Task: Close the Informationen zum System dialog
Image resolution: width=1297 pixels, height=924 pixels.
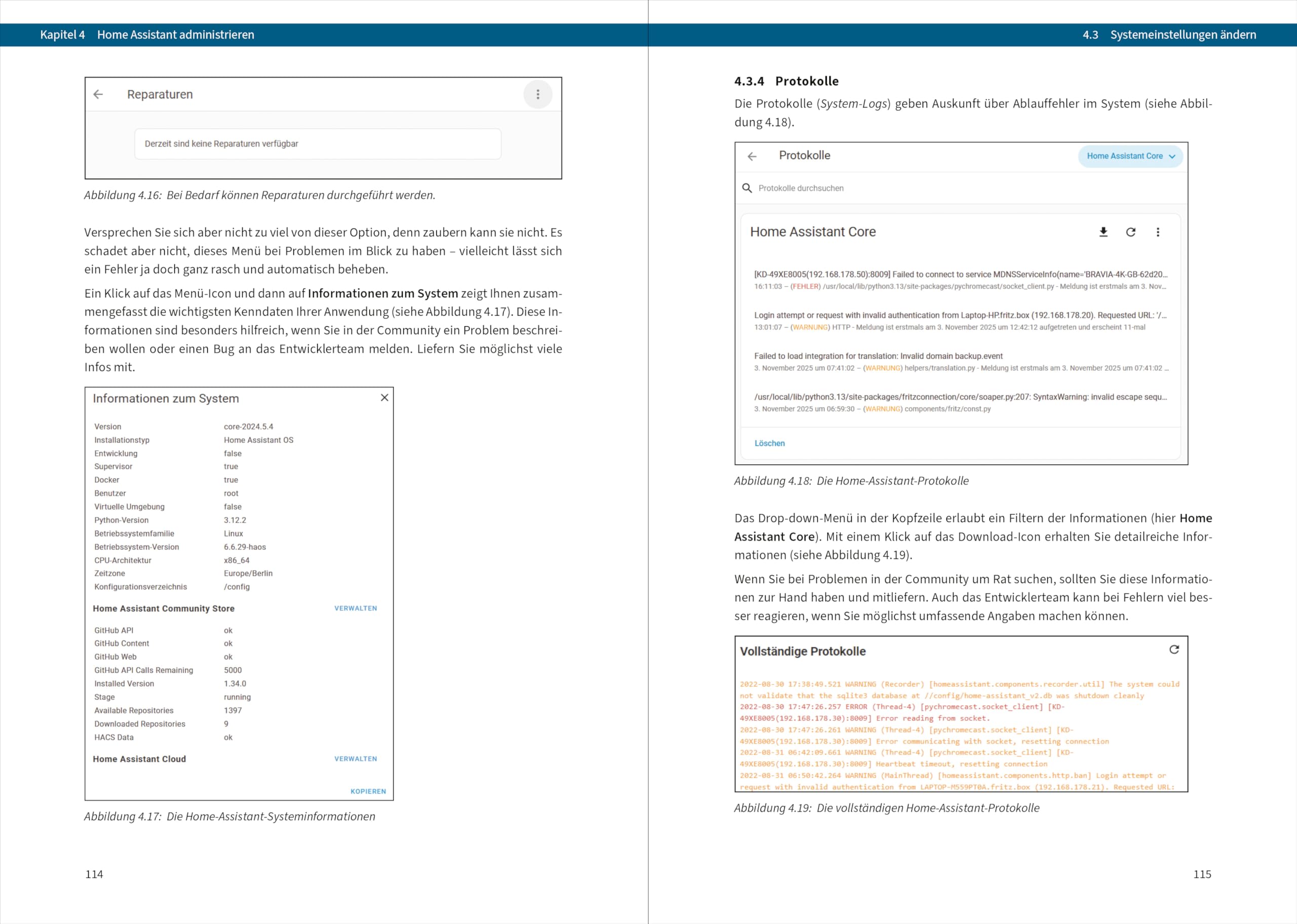Action: pos(385,398)
